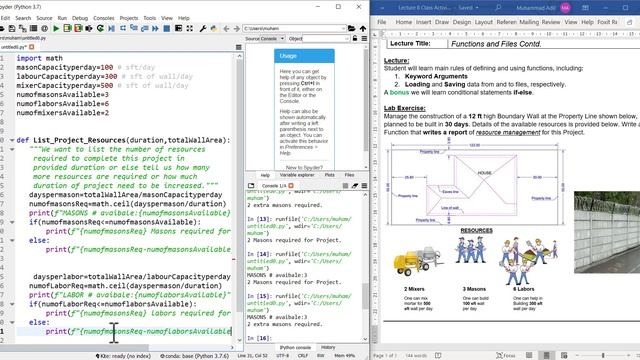The height and width of the screenshot is (360, 640).
Task: Switch Word to Print Layout view
Action: (x=547, y=355)
